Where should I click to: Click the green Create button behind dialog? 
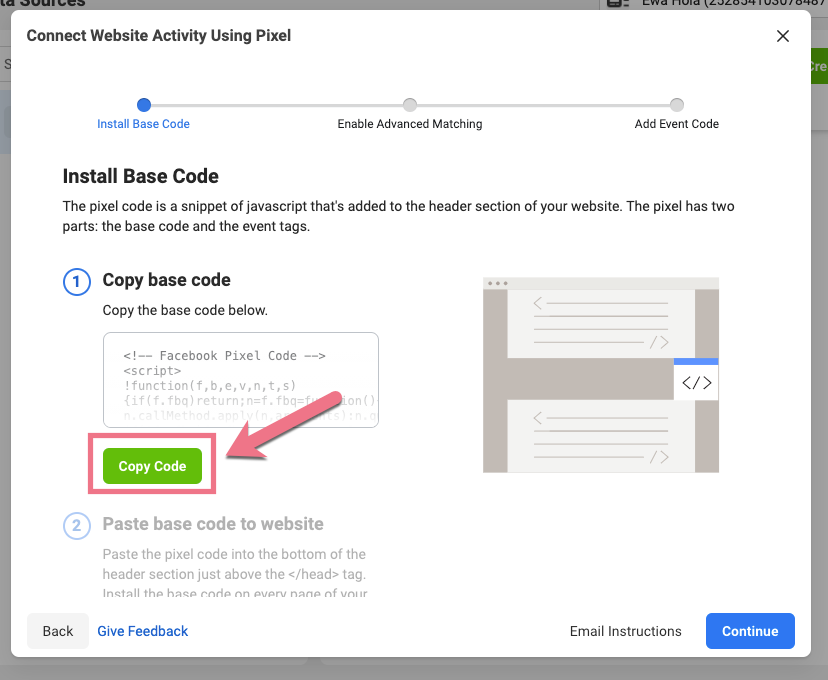click(x=818, y=66)
